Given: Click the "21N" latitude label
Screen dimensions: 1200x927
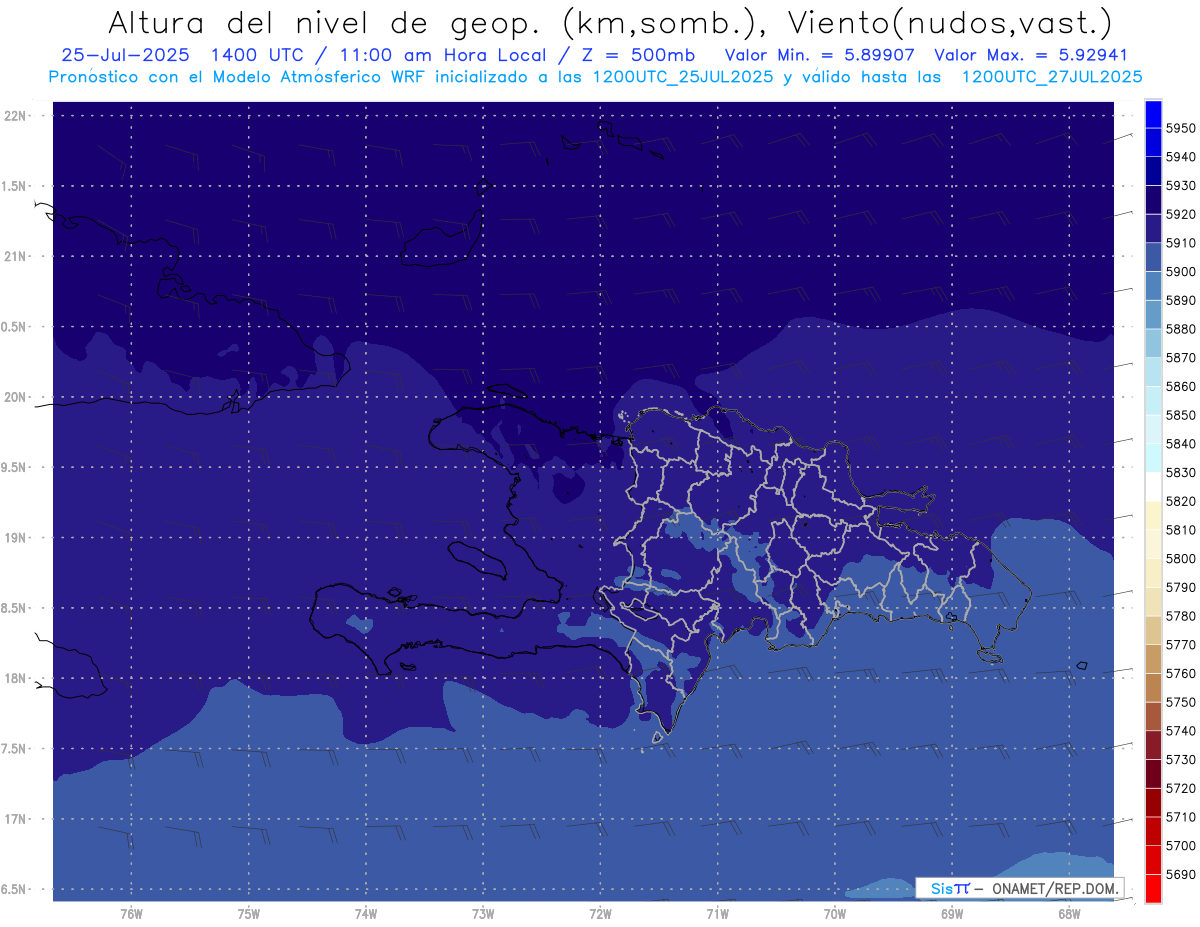Looking at the screenshot, I should [17, 257].
